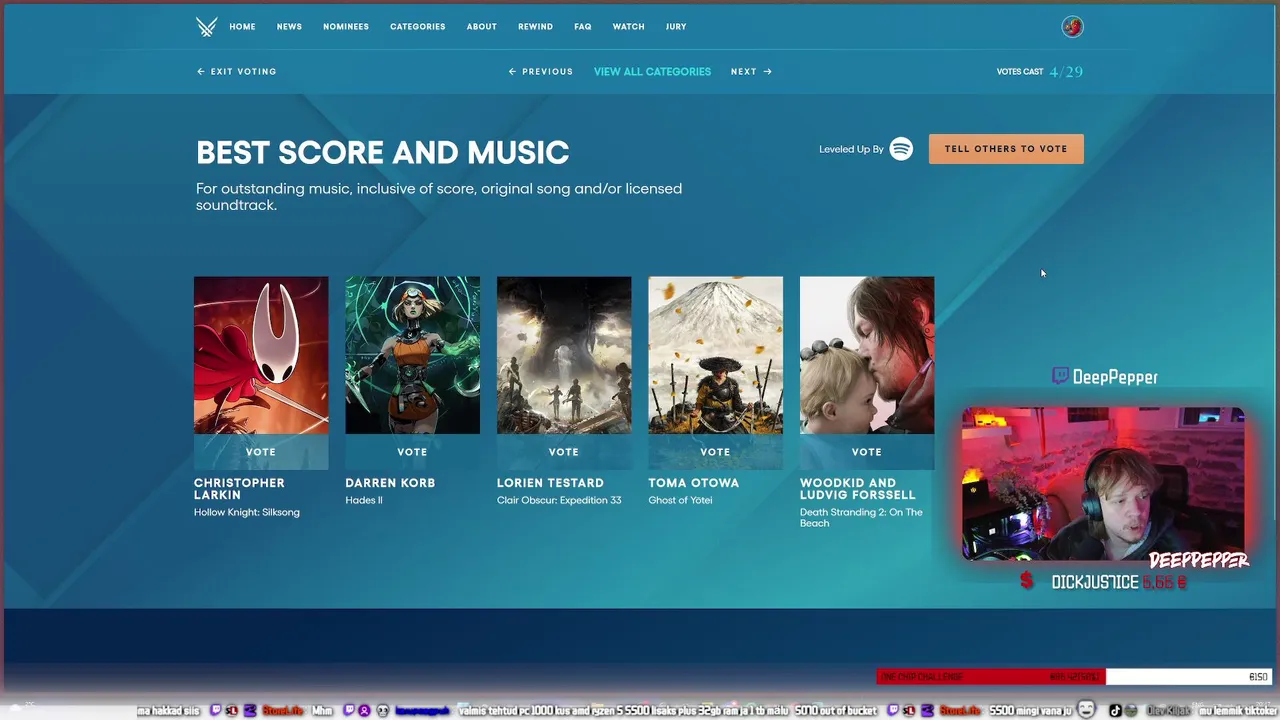Screen dimensions: 1280x720
Task: Click Death Stranding 2: On The Beach caption
Action: 861,517
